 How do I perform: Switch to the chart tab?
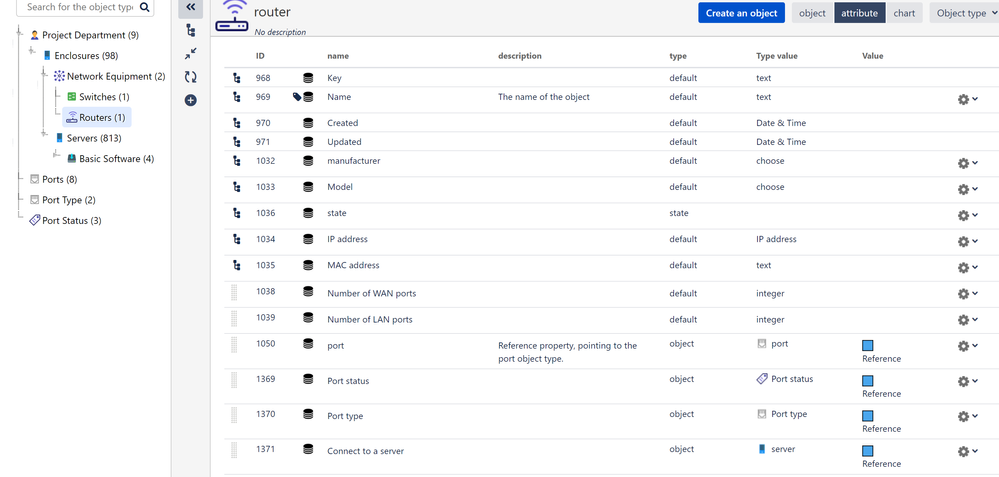[x=904, y=13]
